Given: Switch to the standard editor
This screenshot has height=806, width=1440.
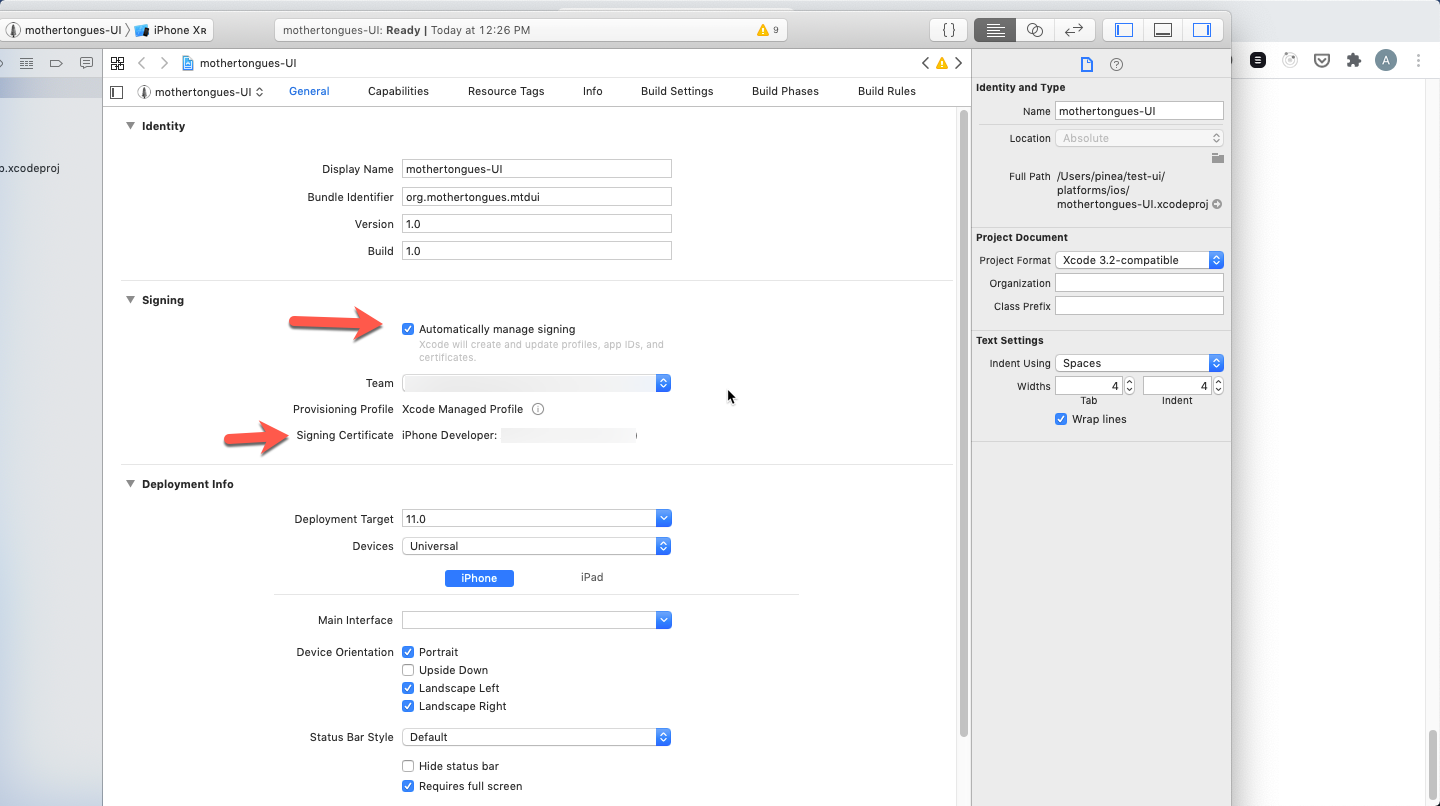Looking at the screenshot, I should (995, 30).
